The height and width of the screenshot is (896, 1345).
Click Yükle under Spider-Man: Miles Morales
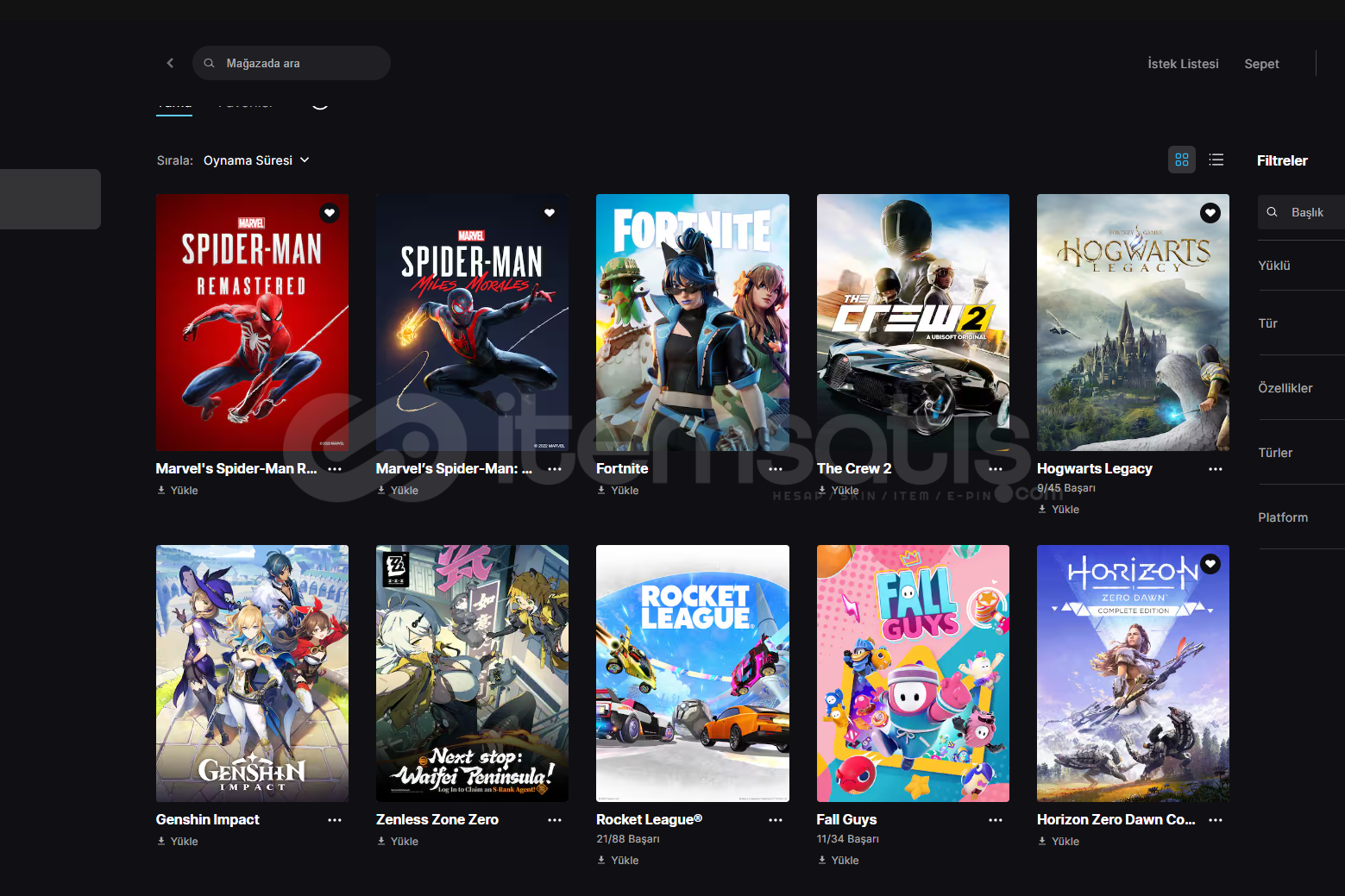[x=398, y=491]
